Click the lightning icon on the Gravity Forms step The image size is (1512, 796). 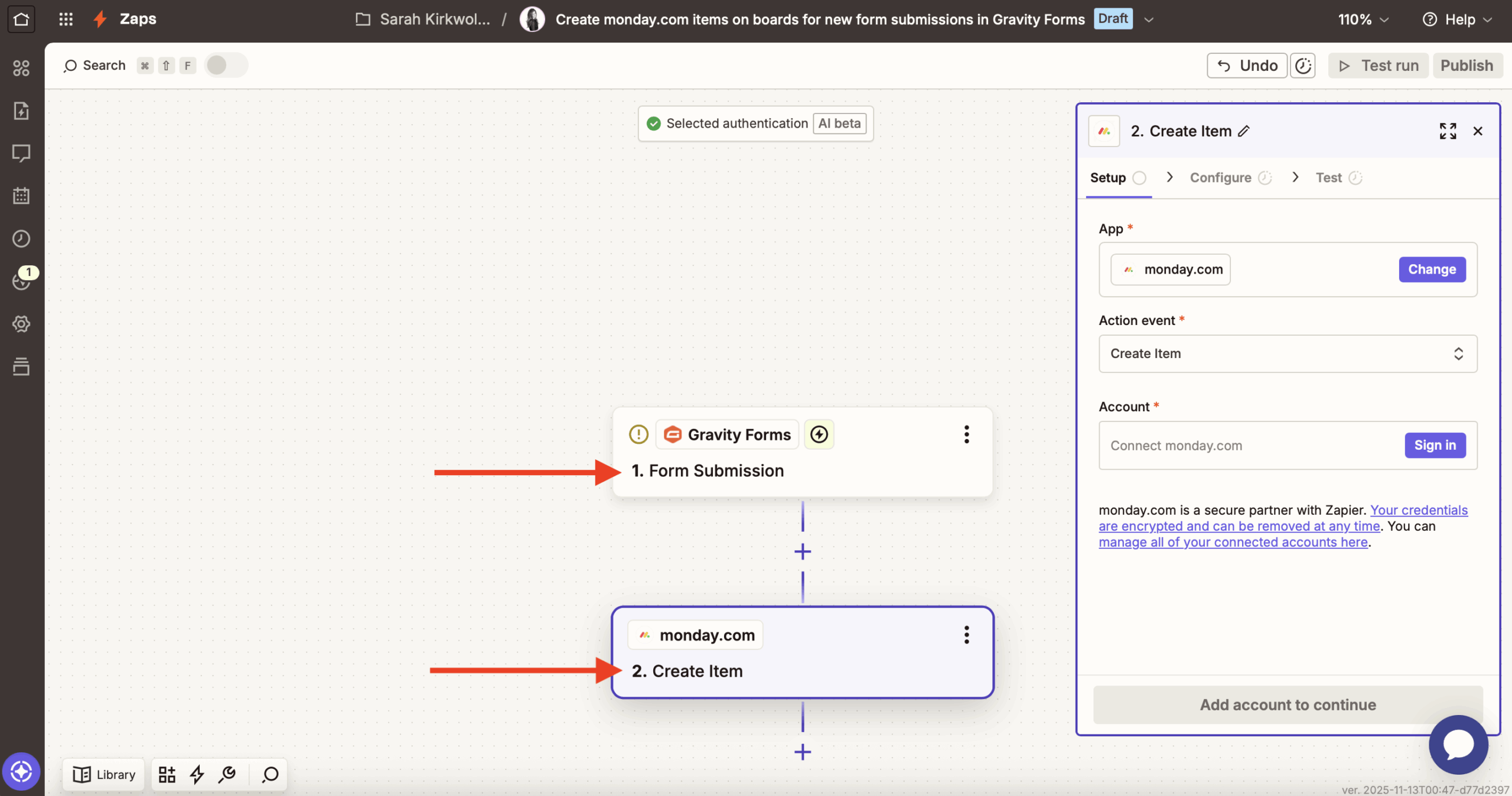[x=819, y=434]
